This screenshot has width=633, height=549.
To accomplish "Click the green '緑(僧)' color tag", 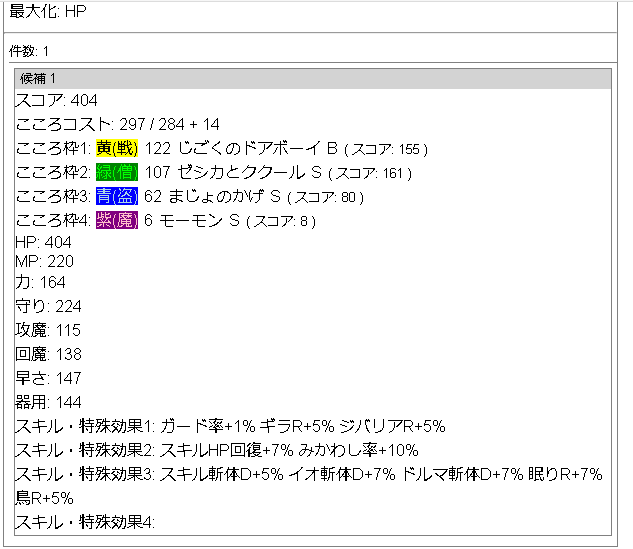I will [117, 172].
